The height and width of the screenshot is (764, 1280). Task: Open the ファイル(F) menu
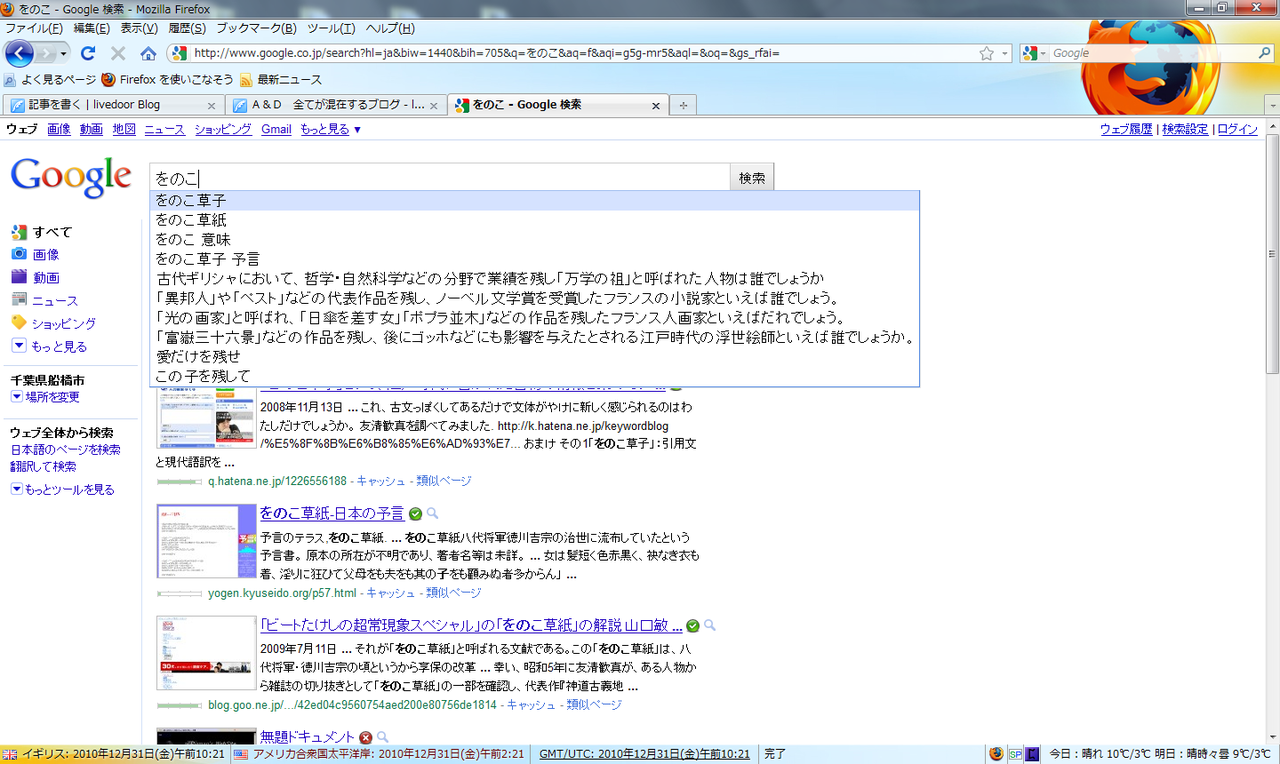click(34, 28)
